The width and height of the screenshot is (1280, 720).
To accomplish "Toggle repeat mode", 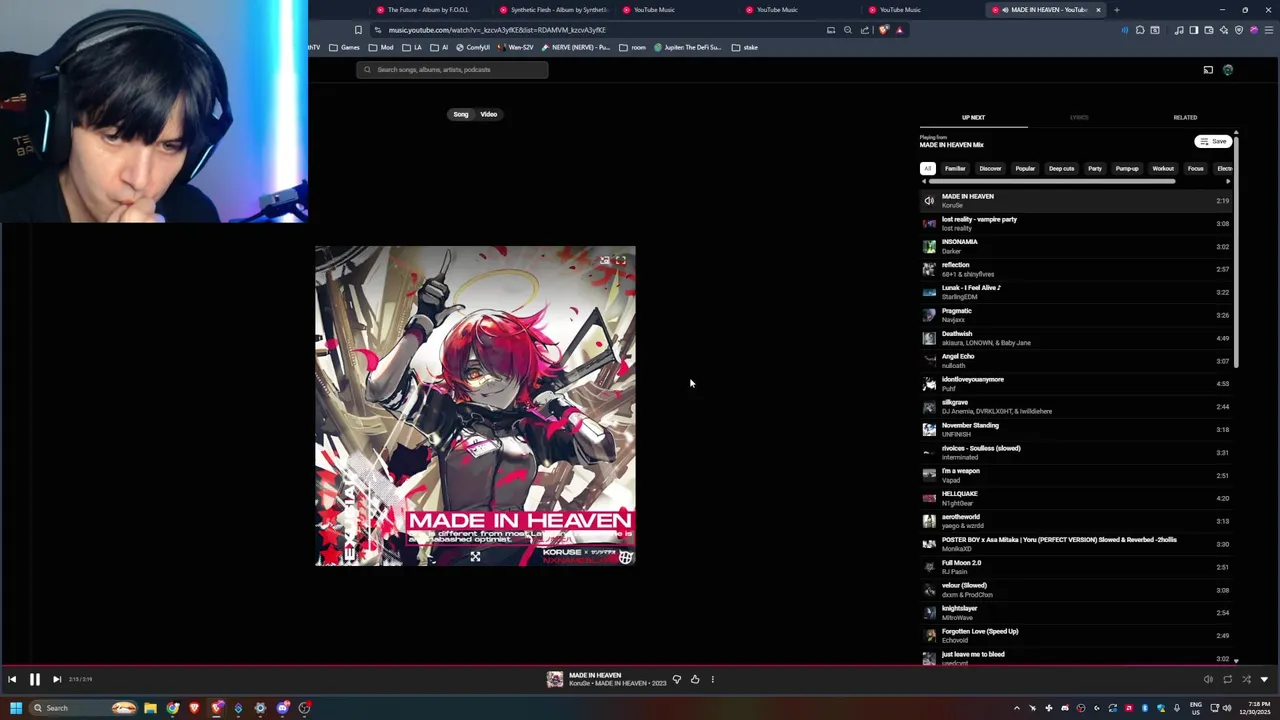I will click(1227, 679).
